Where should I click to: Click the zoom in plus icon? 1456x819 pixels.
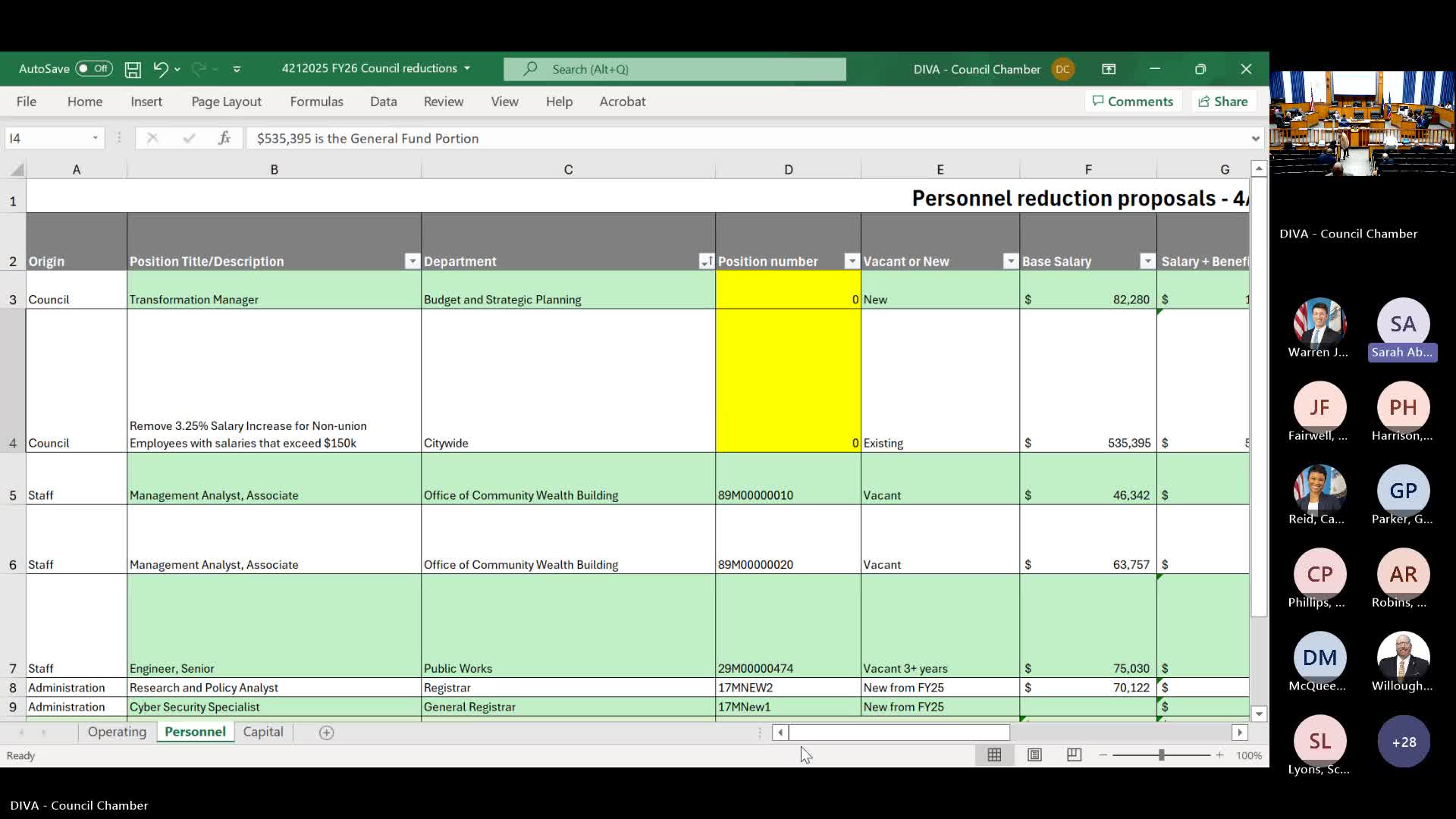tap(1219, 755)
